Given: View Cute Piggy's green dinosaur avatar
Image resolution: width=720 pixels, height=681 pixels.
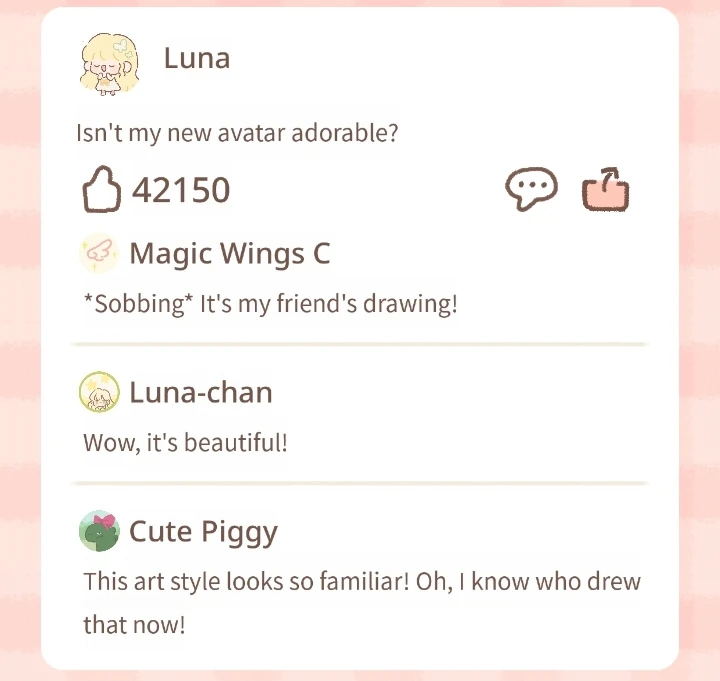Looking at the screenshot, I should coord(99,531).
